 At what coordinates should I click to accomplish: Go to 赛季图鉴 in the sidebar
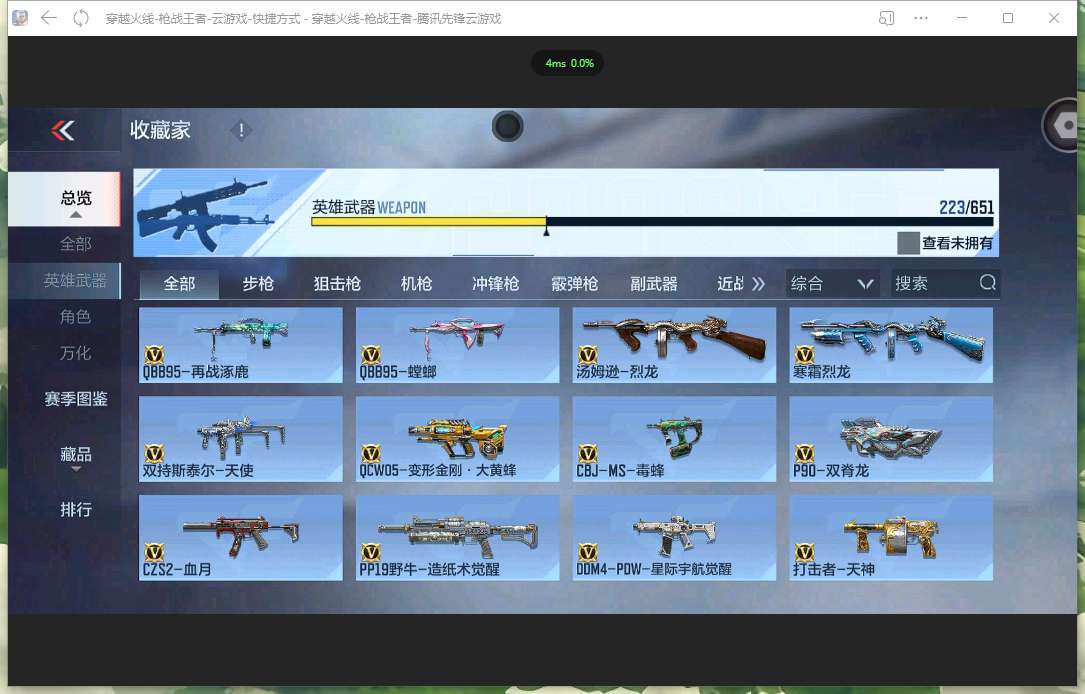point(75,399)
